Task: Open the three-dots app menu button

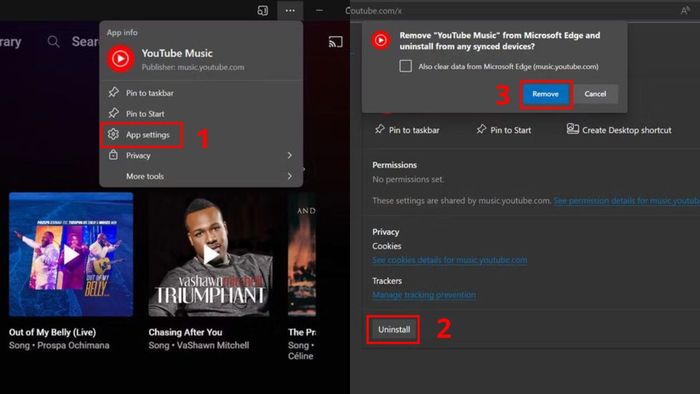Action: point(290,10)
